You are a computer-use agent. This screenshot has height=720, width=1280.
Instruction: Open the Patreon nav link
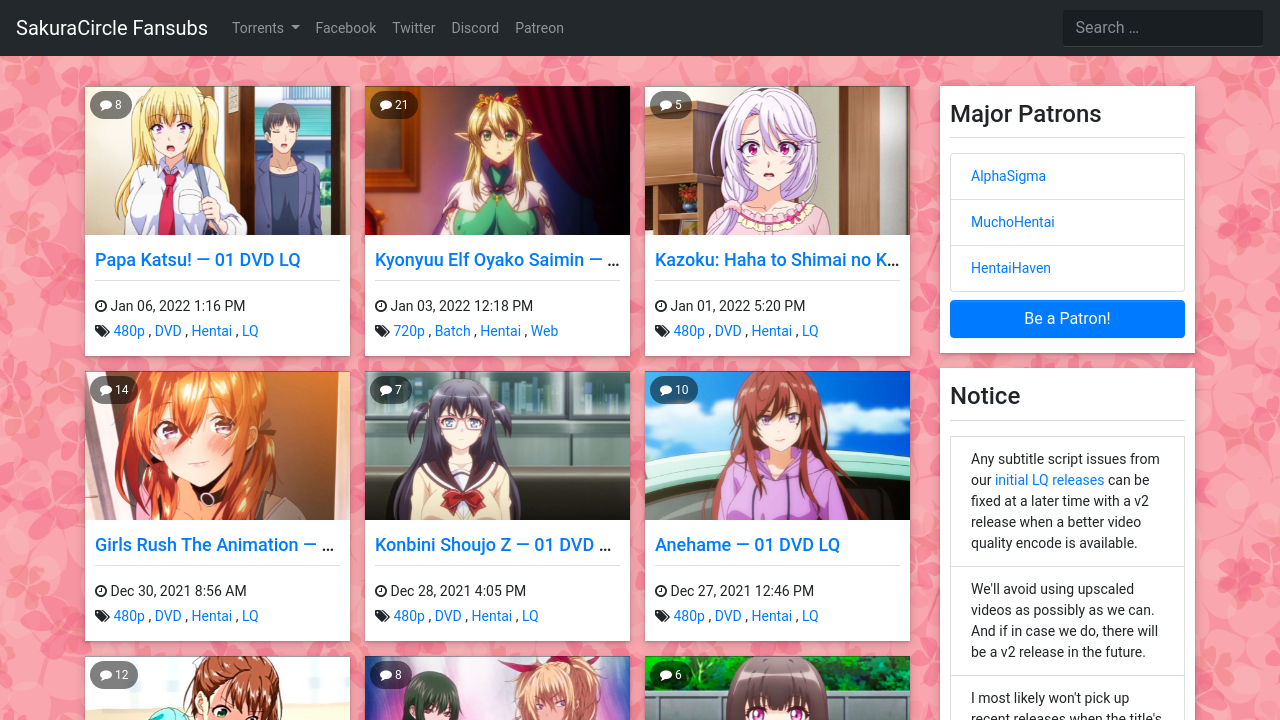coord(539,28)
